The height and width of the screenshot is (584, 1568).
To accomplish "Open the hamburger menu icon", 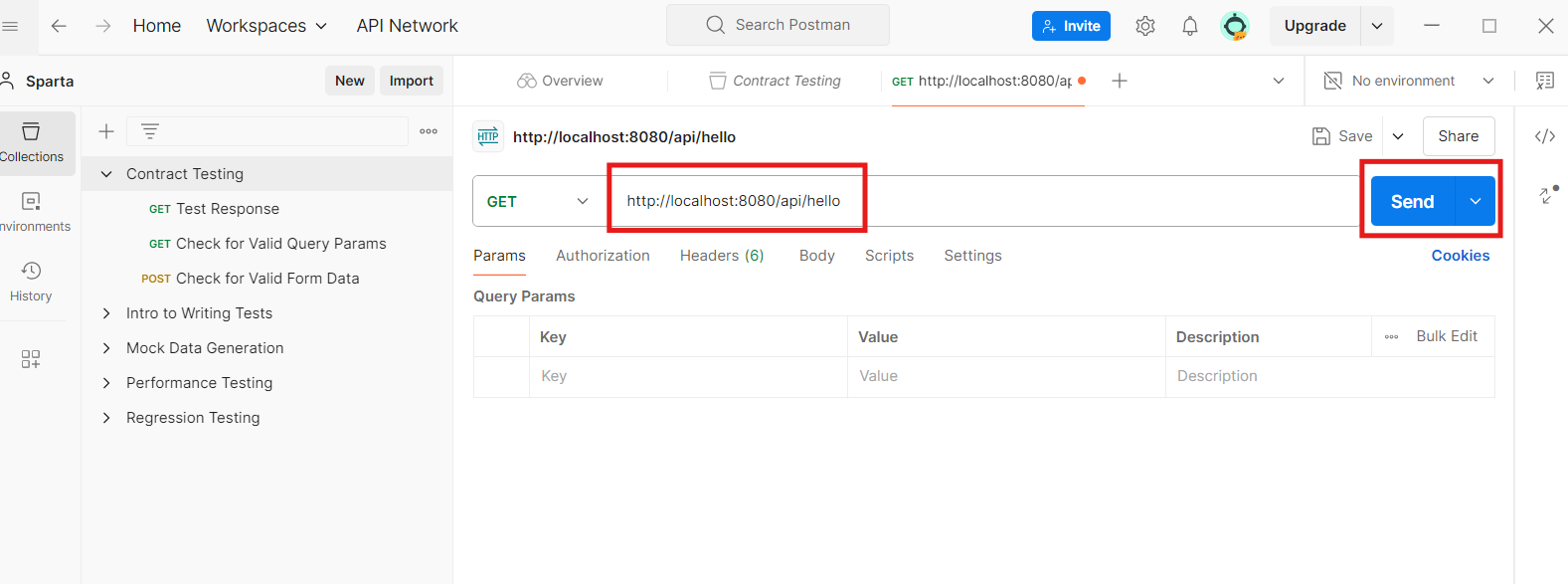I will 10,26.
